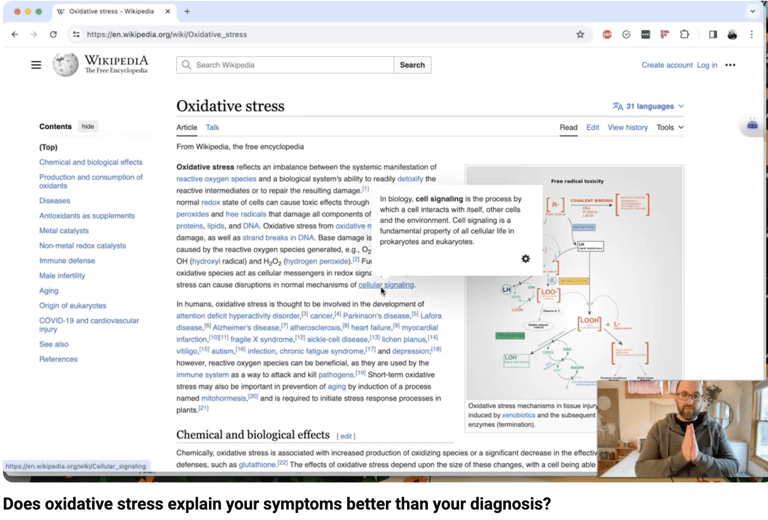The width and height of the screenshot is (768, 520).
Task: Go to Antioxidants as supplements section
Action: point(87,215)
